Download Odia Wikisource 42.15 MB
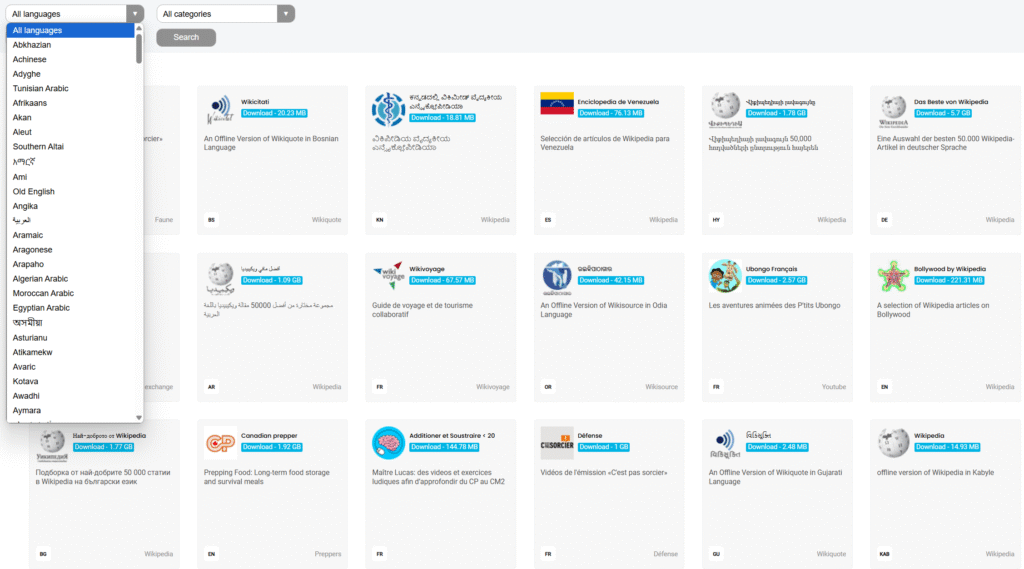Image resolution: width=1024 pixels, height=569 pixels. tap(611, 280)
